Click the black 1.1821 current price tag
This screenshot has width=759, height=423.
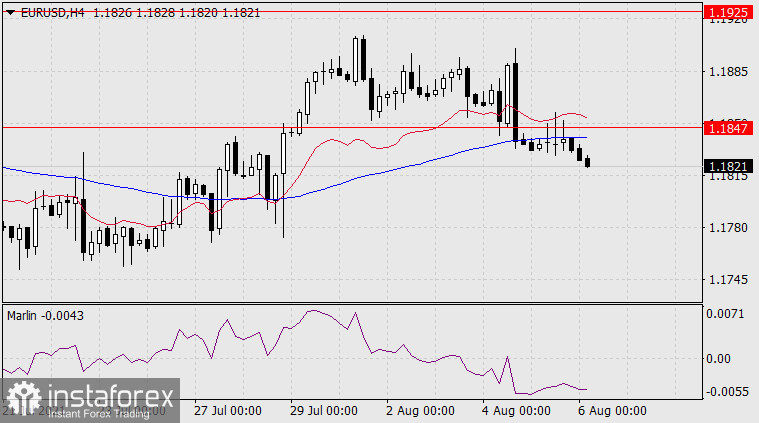[x=727, y=166]
